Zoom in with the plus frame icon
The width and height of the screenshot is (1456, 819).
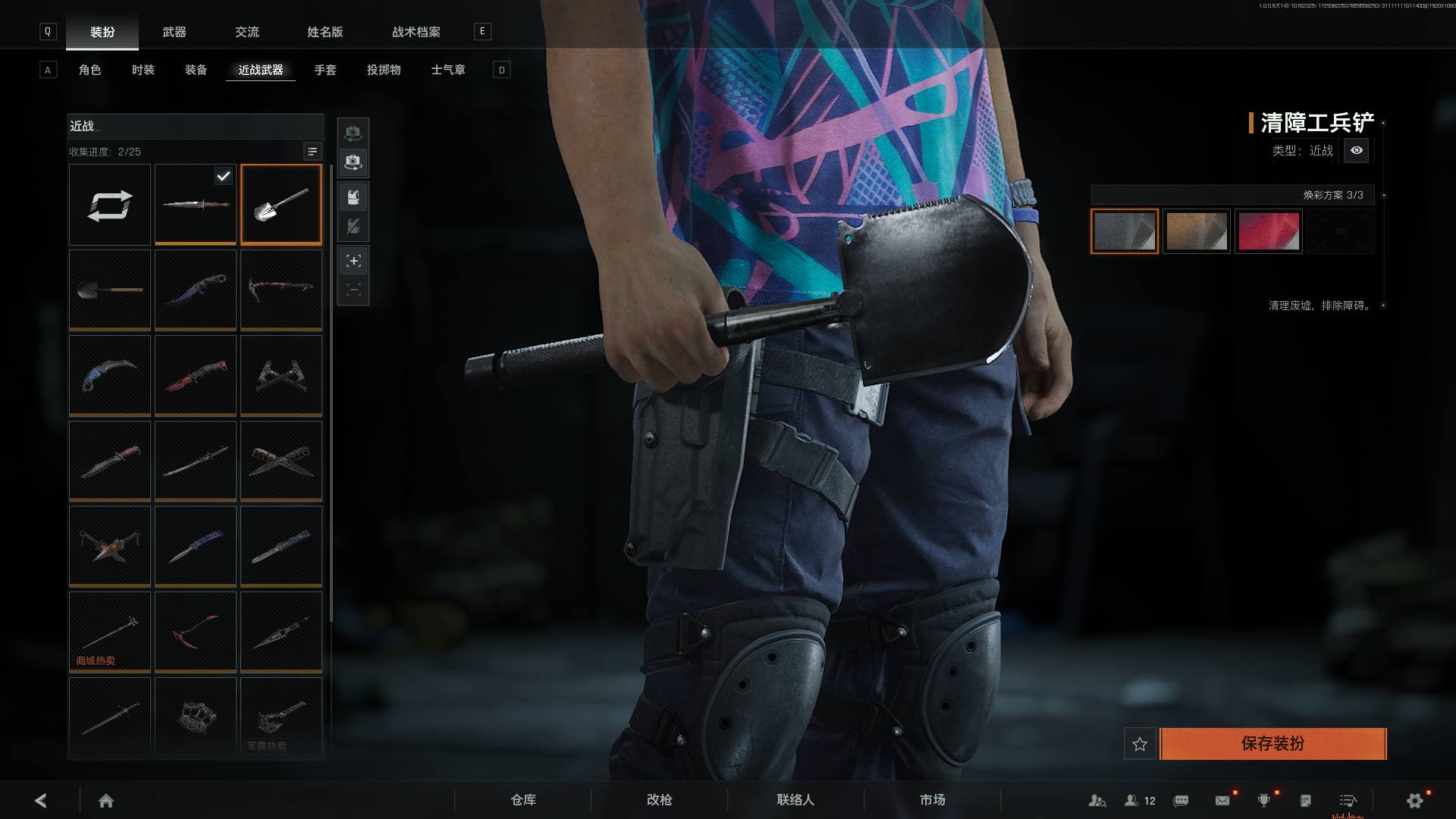coord(353,261)
